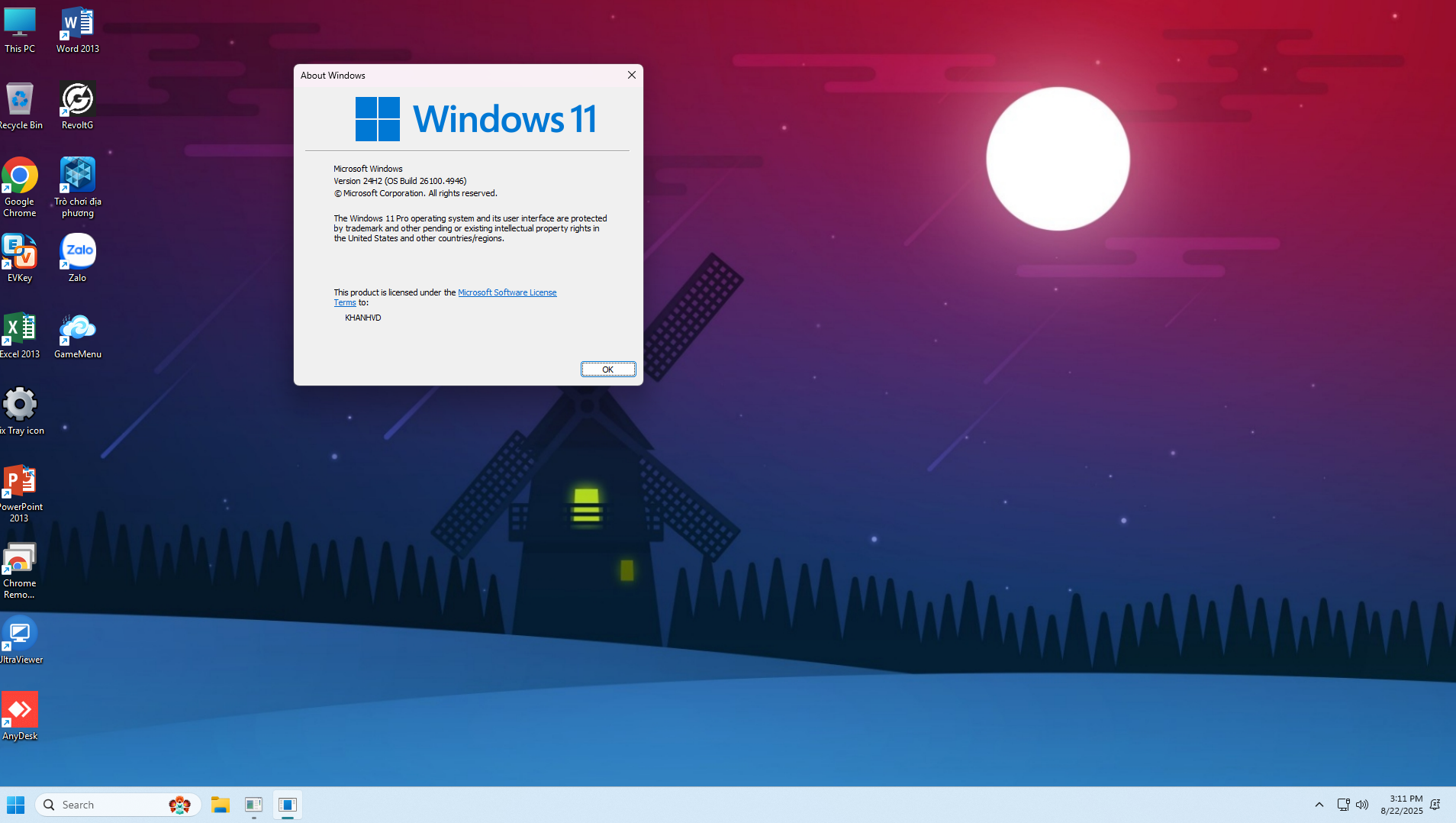Select the Chrome Remote Desktop shortcut
This screenshot has height=823, width=1456.
tap(20, 570)
